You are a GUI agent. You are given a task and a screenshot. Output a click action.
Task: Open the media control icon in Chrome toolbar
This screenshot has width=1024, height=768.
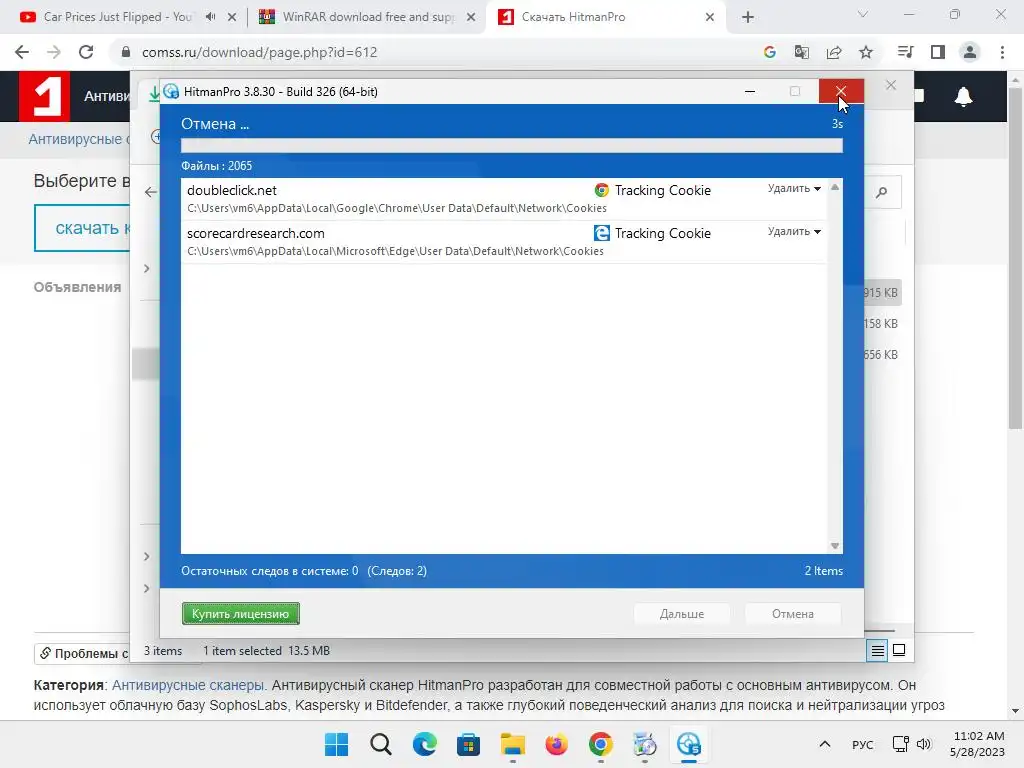pos(906,52)
